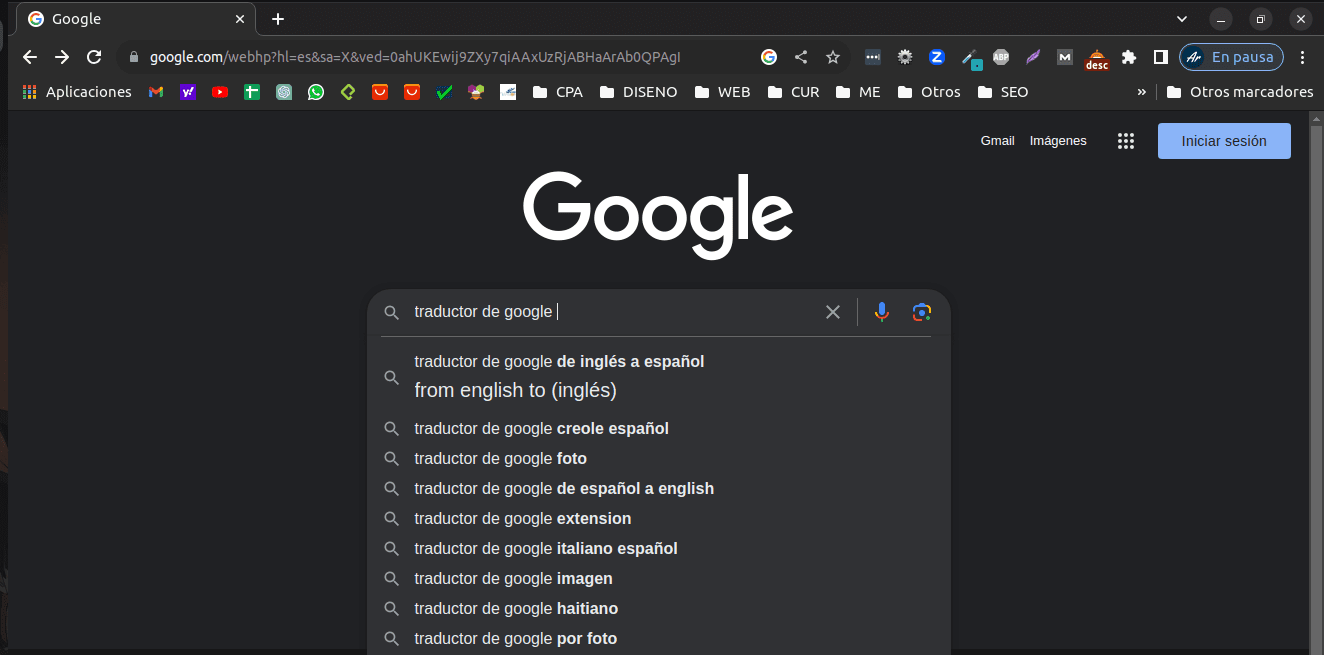The image size is (1324, 655).
Task: Open the YouTube bookmark icon
Action: 220,92
